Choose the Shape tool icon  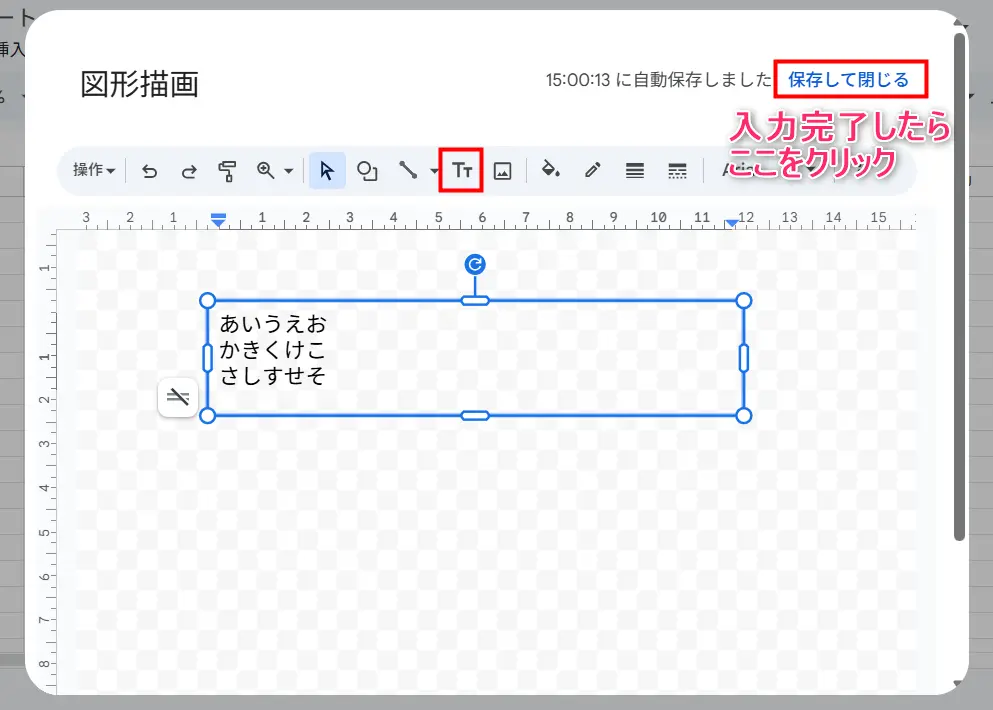pos(367,171)
